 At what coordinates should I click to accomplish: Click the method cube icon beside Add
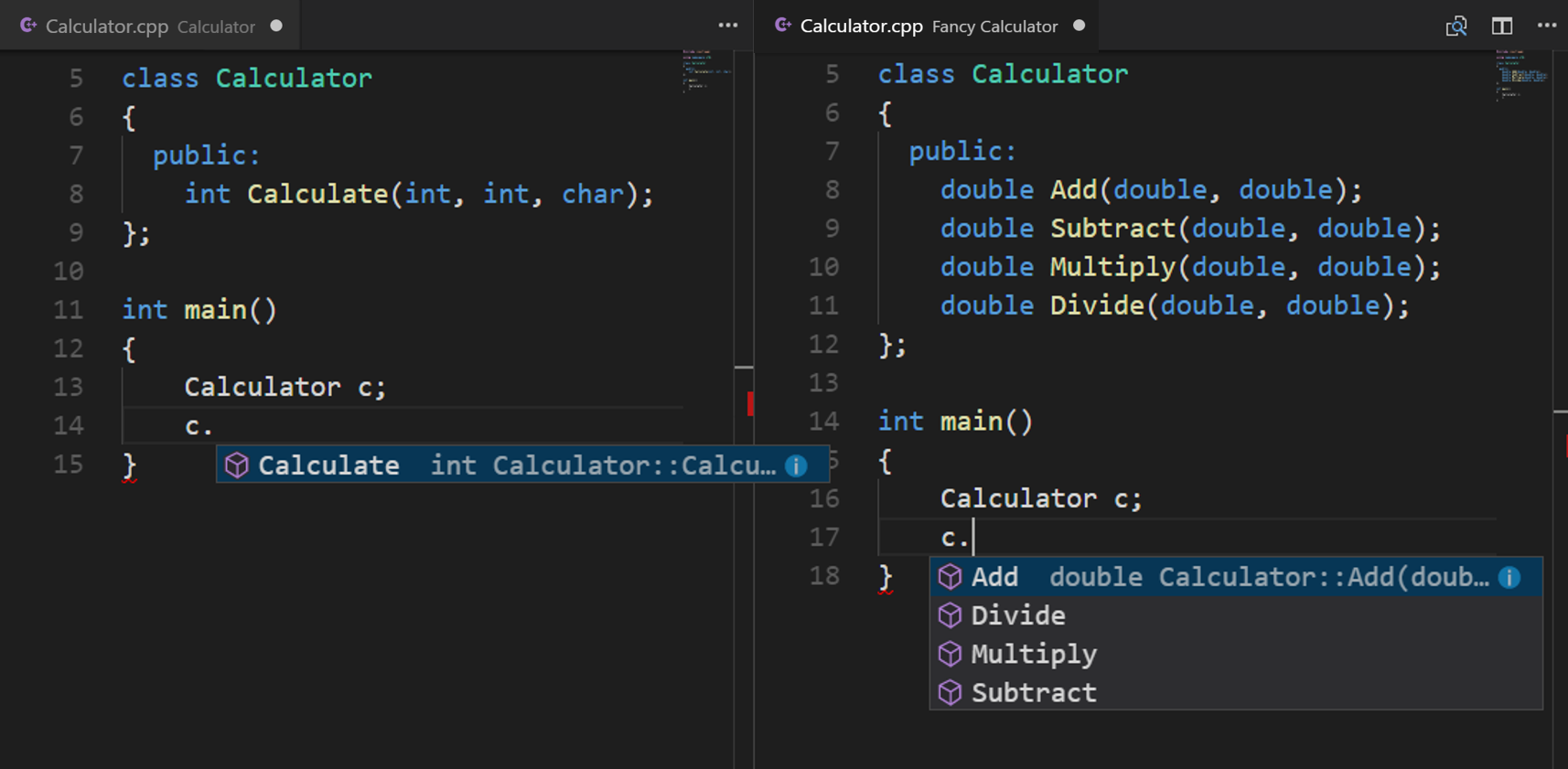point(950,577)
